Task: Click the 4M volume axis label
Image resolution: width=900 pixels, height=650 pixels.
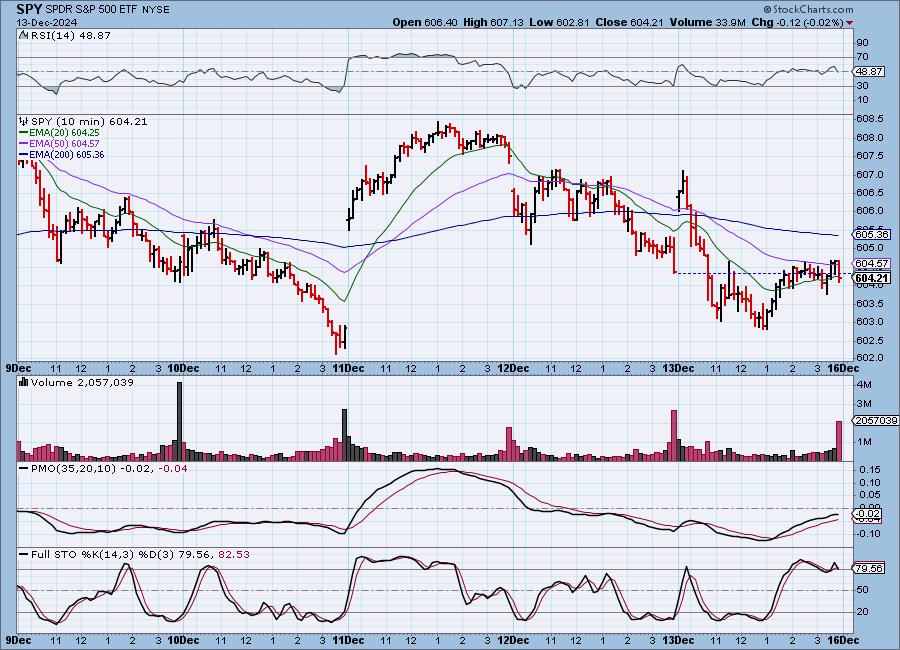Action: coord(864,384)
